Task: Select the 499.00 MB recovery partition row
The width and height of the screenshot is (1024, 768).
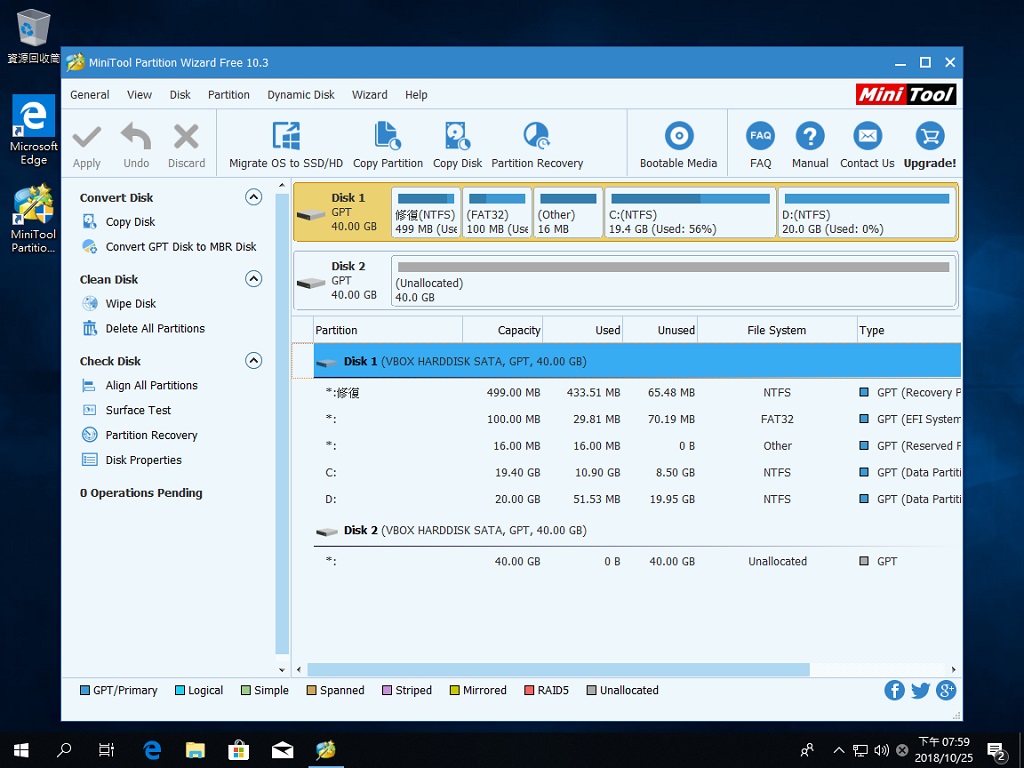Action: pyautogui.click(x=637, y=392)
